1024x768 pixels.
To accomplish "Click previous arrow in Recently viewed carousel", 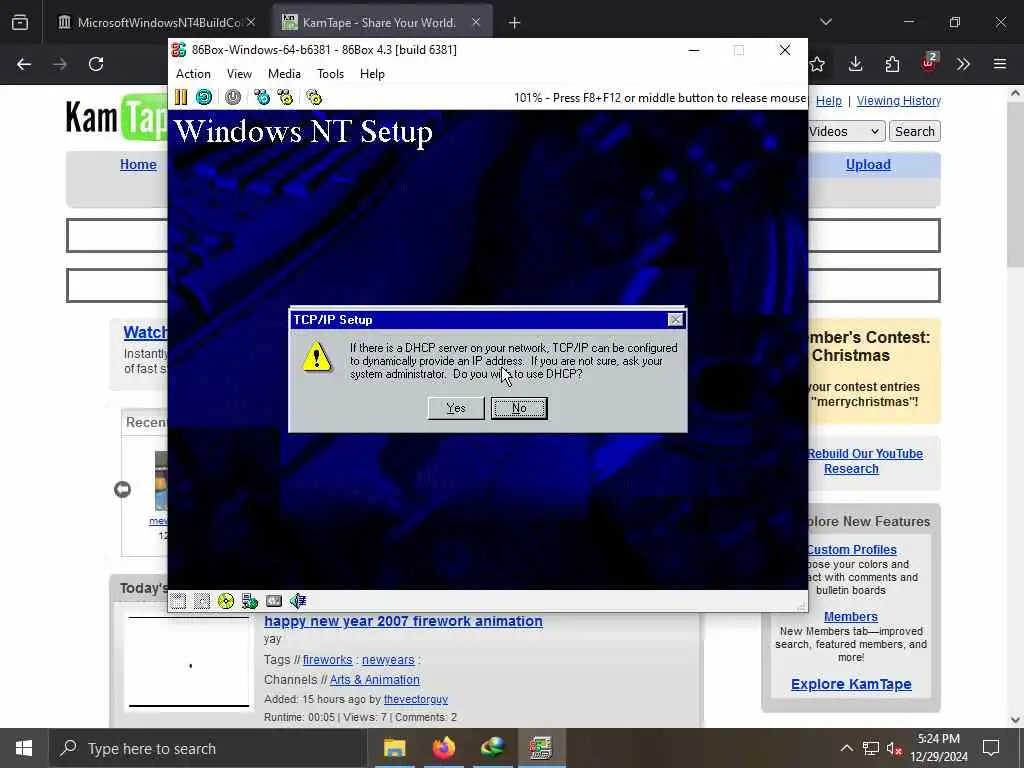I will pos(122,489).
